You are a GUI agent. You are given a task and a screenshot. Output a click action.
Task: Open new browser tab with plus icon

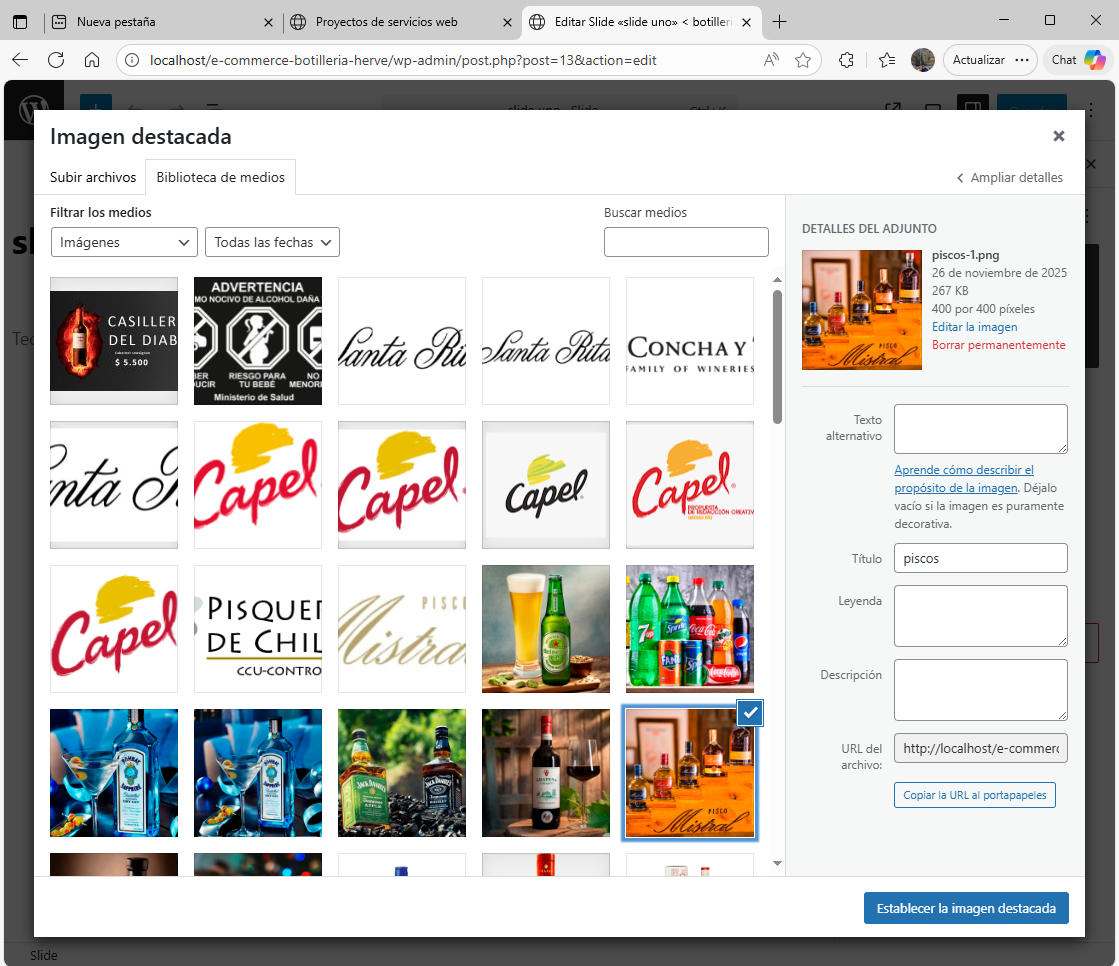[x=780, y=22]
